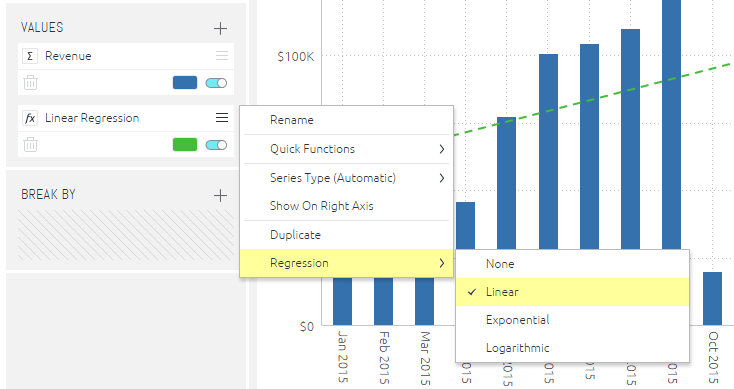Click the Jan 2015 axis label
This screenshot has width=734, height=389.
click(343, 357)
